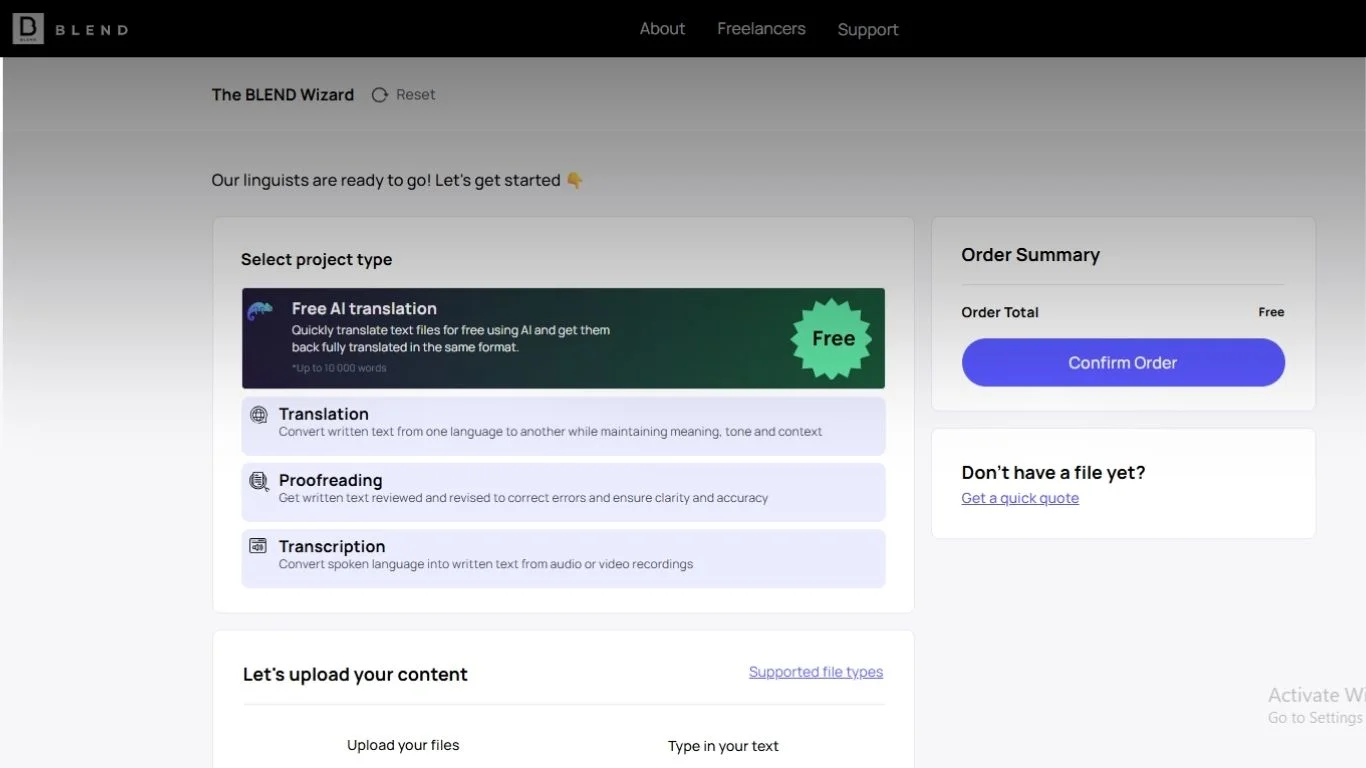Click the magnifier icon next to Proofreading
1366x768 pixels.
coord(259,481)
